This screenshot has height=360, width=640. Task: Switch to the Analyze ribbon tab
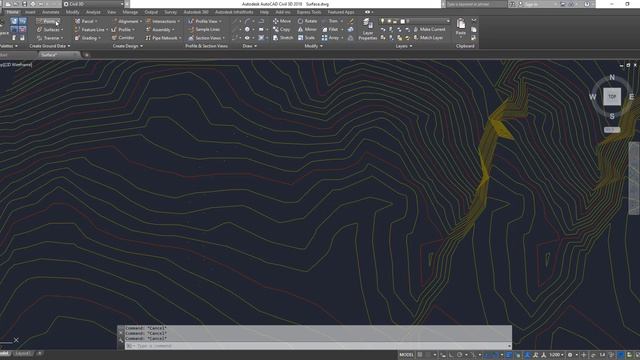pyautogui.click(x=93, y=12)
